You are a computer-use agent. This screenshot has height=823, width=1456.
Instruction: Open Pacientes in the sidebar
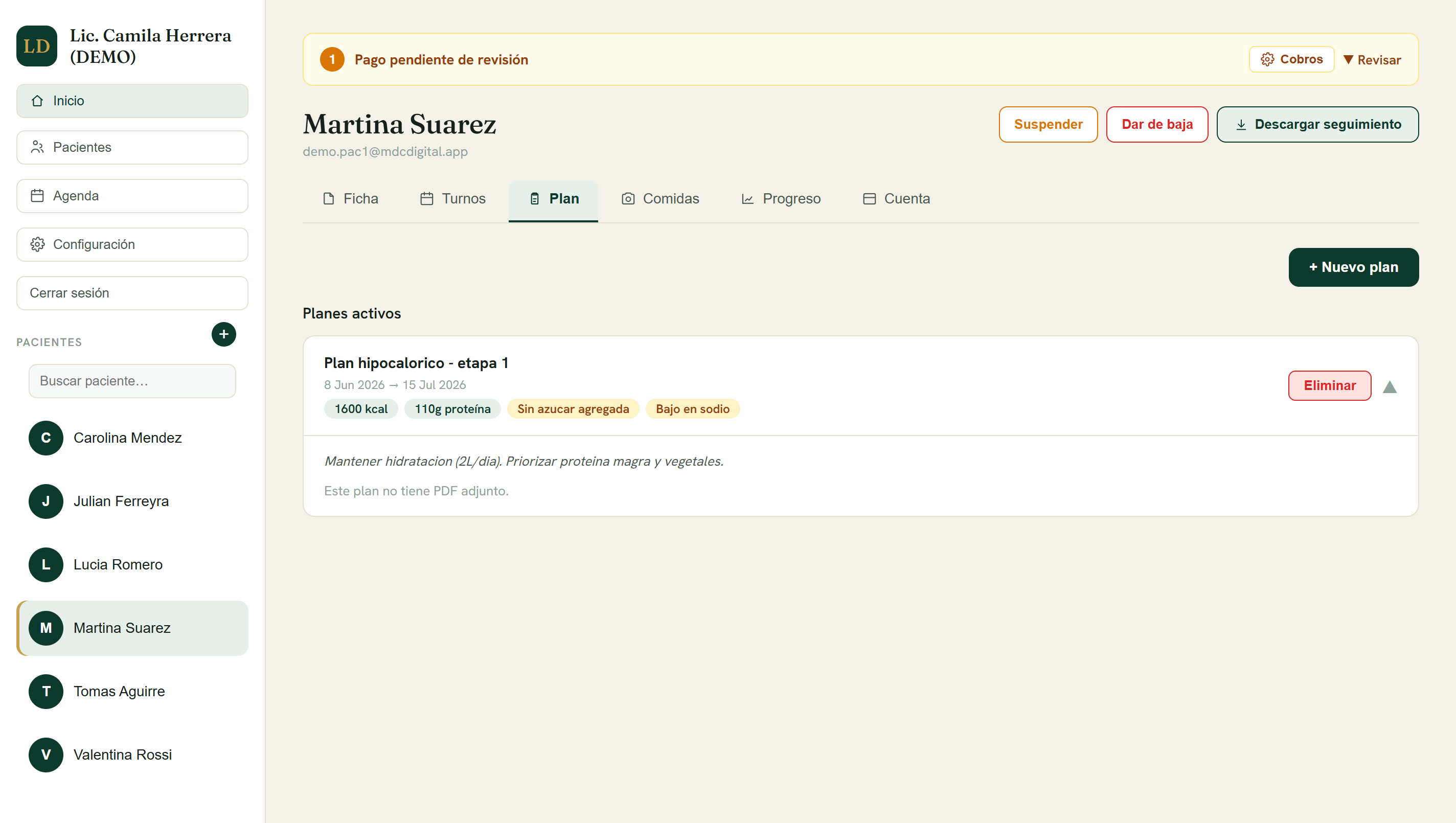pyautogui.click(x=132, y=147)
